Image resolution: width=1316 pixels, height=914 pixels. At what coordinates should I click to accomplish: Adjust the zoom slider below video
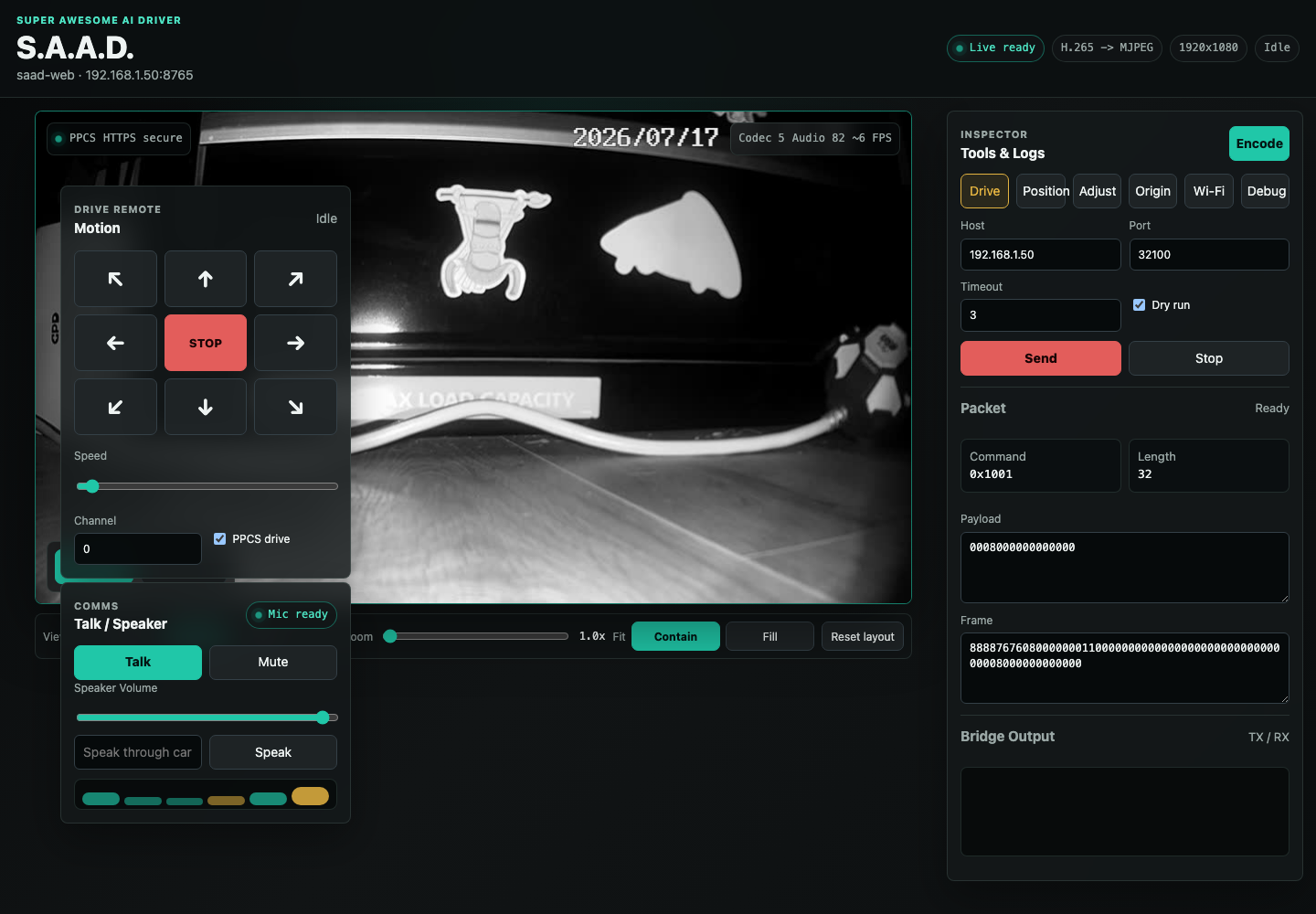[475, 636]
